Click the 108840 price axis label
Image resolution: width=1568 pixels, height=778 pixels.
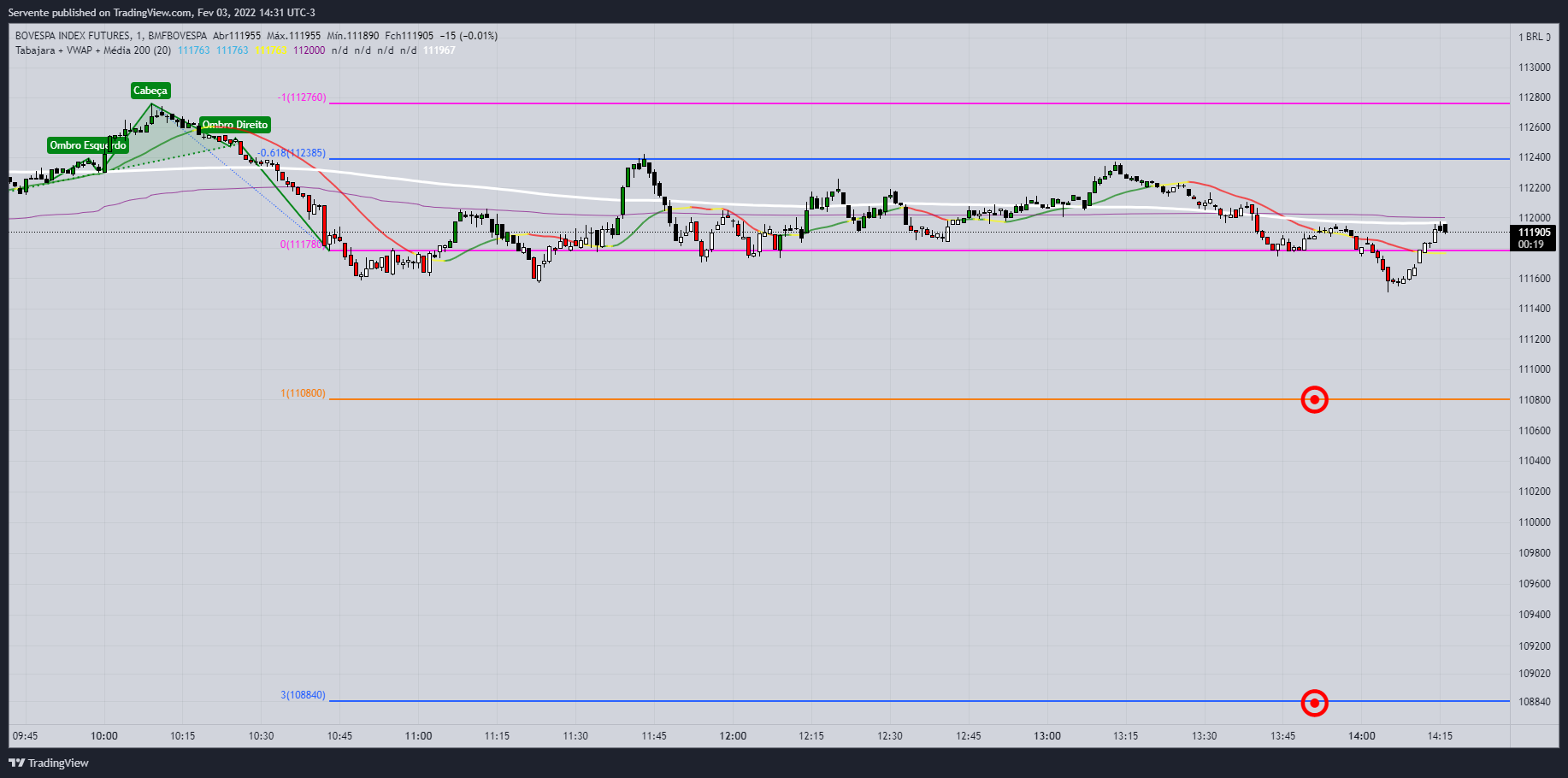point(1534,702)
